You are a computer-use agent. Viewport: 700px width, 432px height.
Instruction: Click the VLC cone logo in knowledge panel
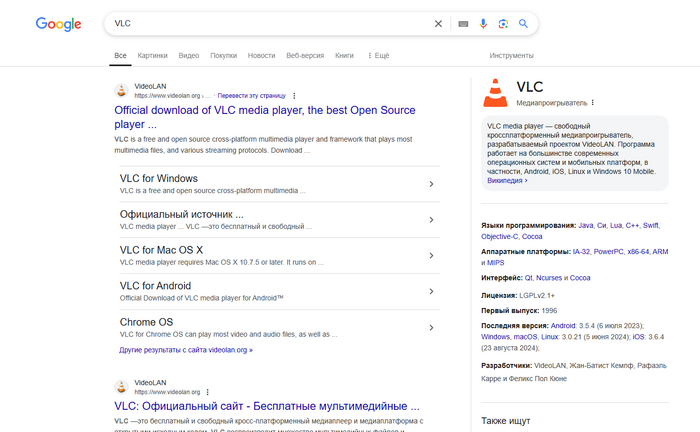[495, 93]
